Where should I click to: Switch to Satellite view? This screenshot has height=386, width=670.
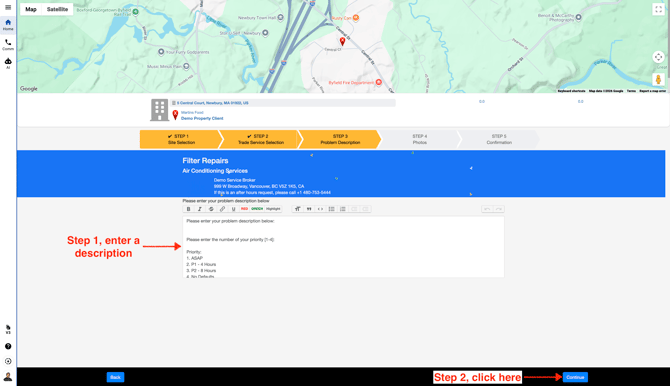pos(57,9)
